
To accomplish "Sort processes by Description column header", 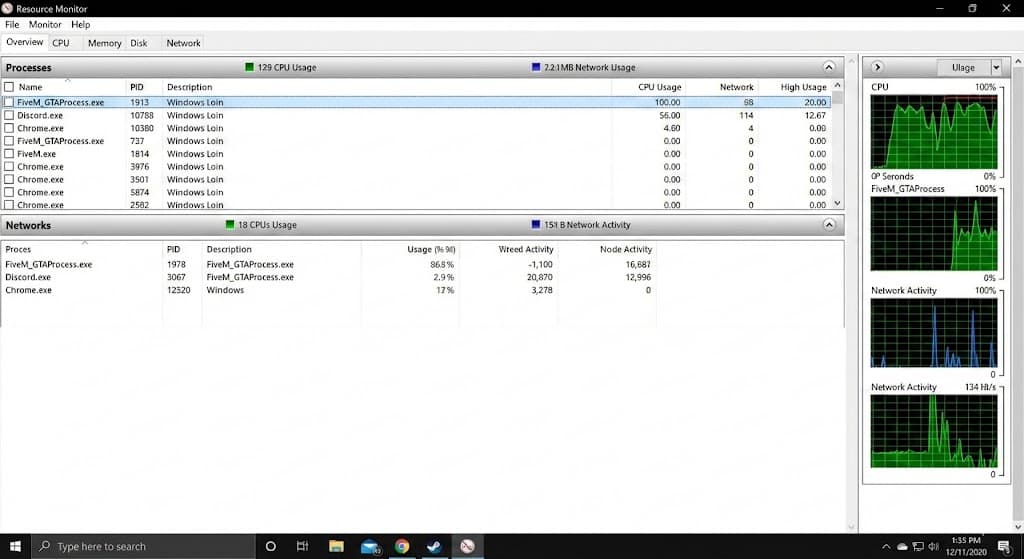I will (189, 87).
